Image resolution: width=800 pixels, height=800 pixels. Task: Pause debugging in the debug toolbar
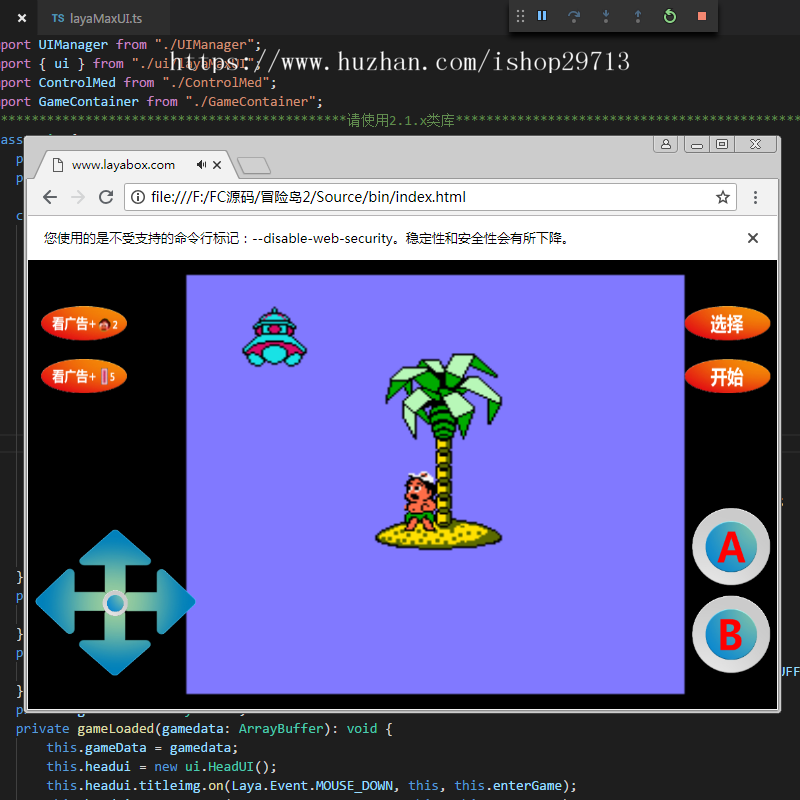pyautogui.click(x=541, y=17)
